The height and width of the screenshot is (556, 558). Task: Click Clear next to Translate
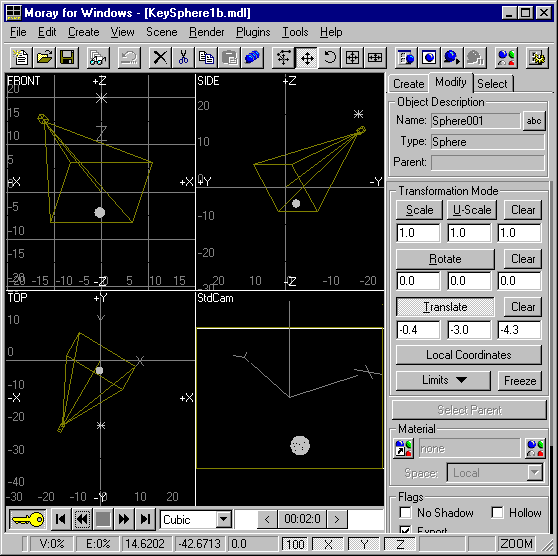pyautogui.click(x=523, y=307)
